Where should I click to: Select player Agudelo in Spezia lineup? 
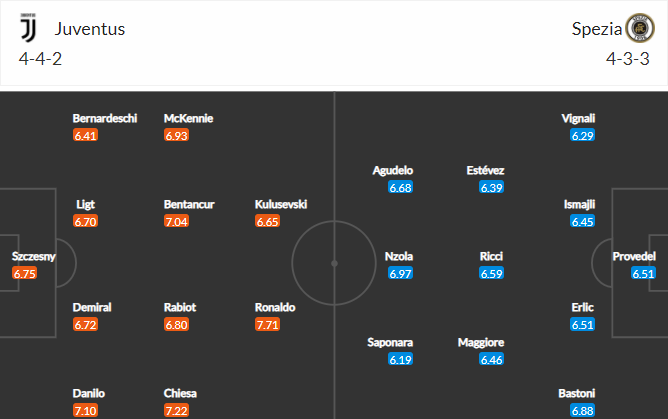[x=392, y=170]
